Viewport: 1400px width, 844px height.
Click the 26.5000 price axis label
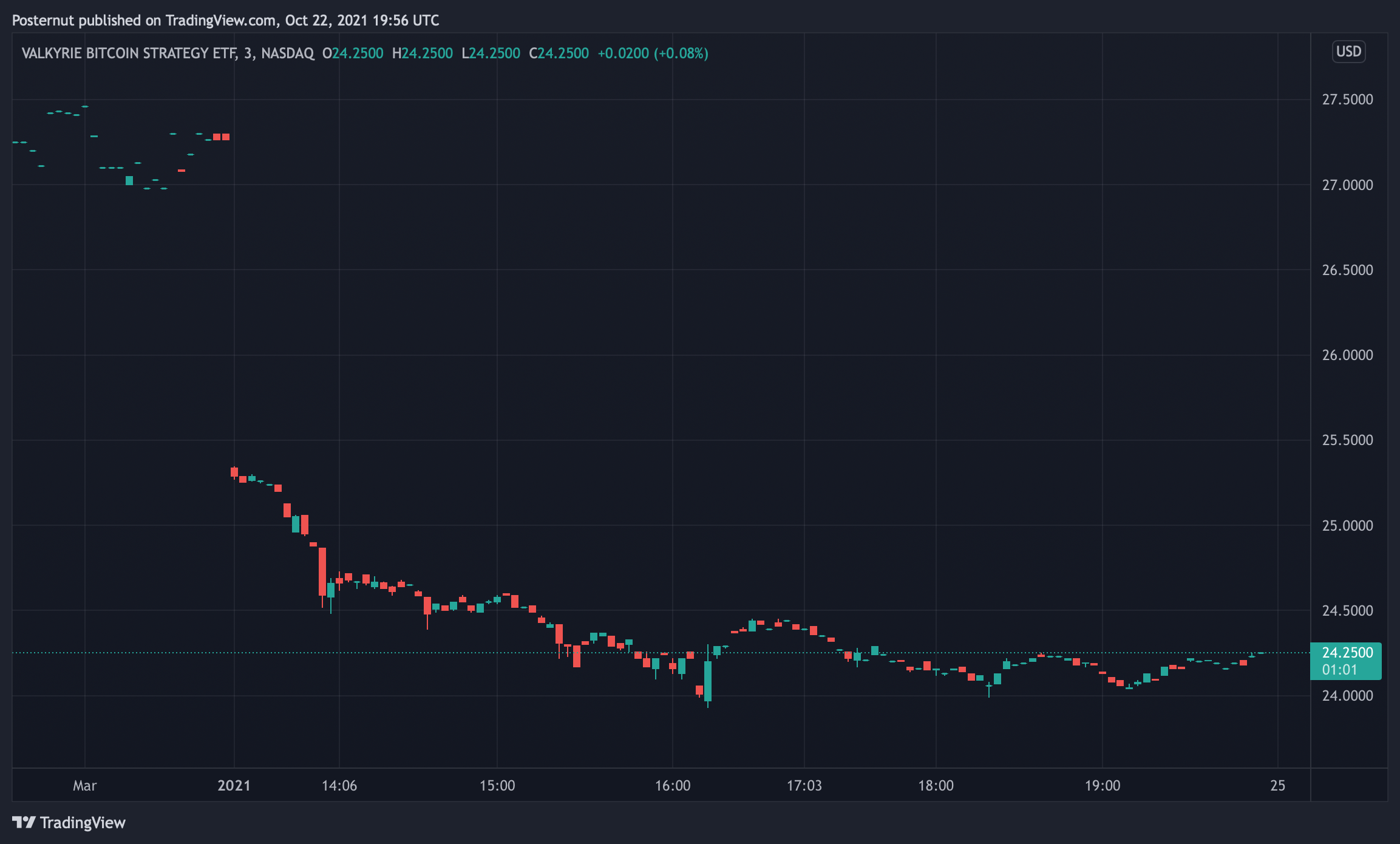click(1347, 270)
